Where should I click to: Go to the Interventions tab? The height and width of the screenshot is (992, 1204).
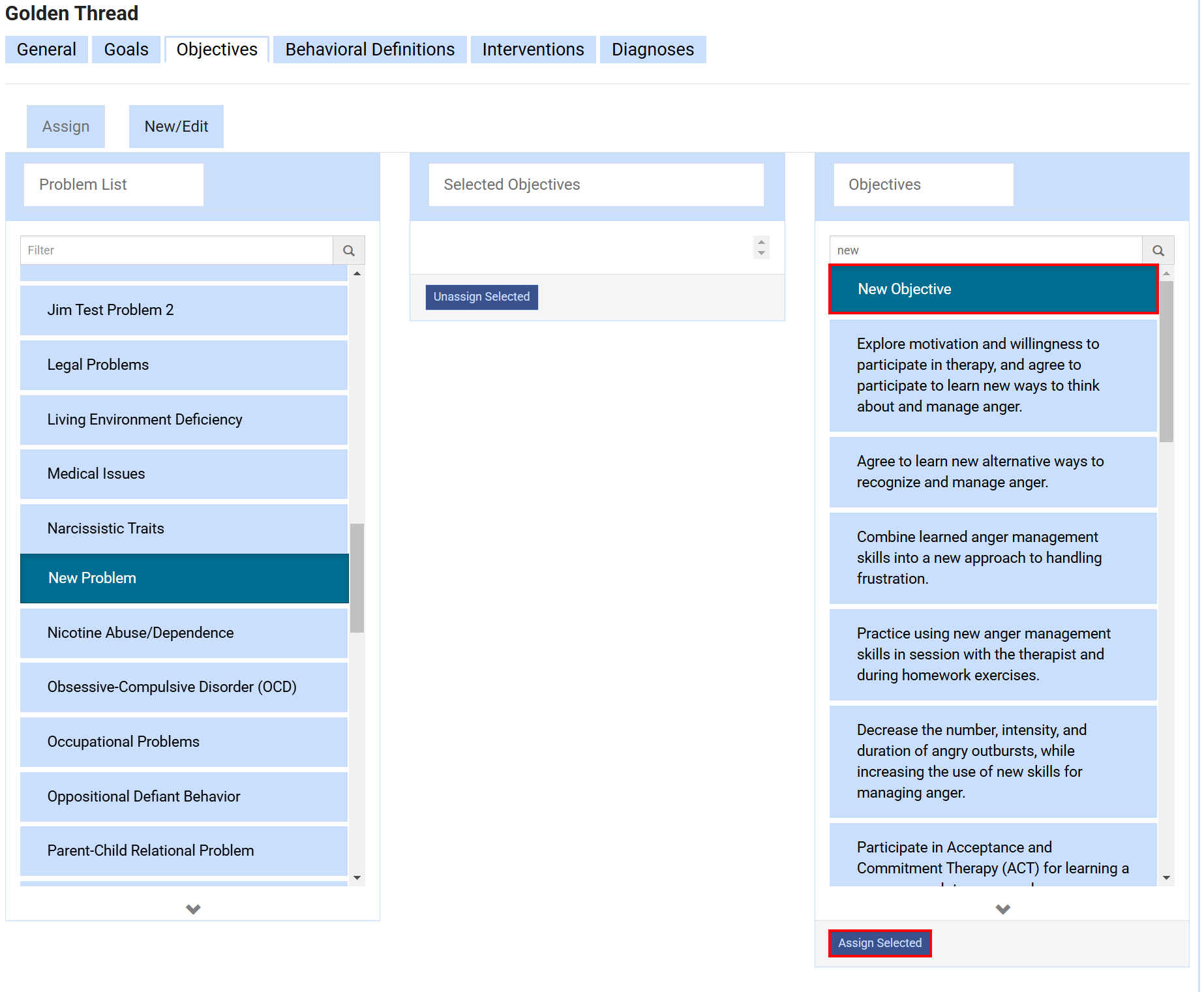coord(533,50)
